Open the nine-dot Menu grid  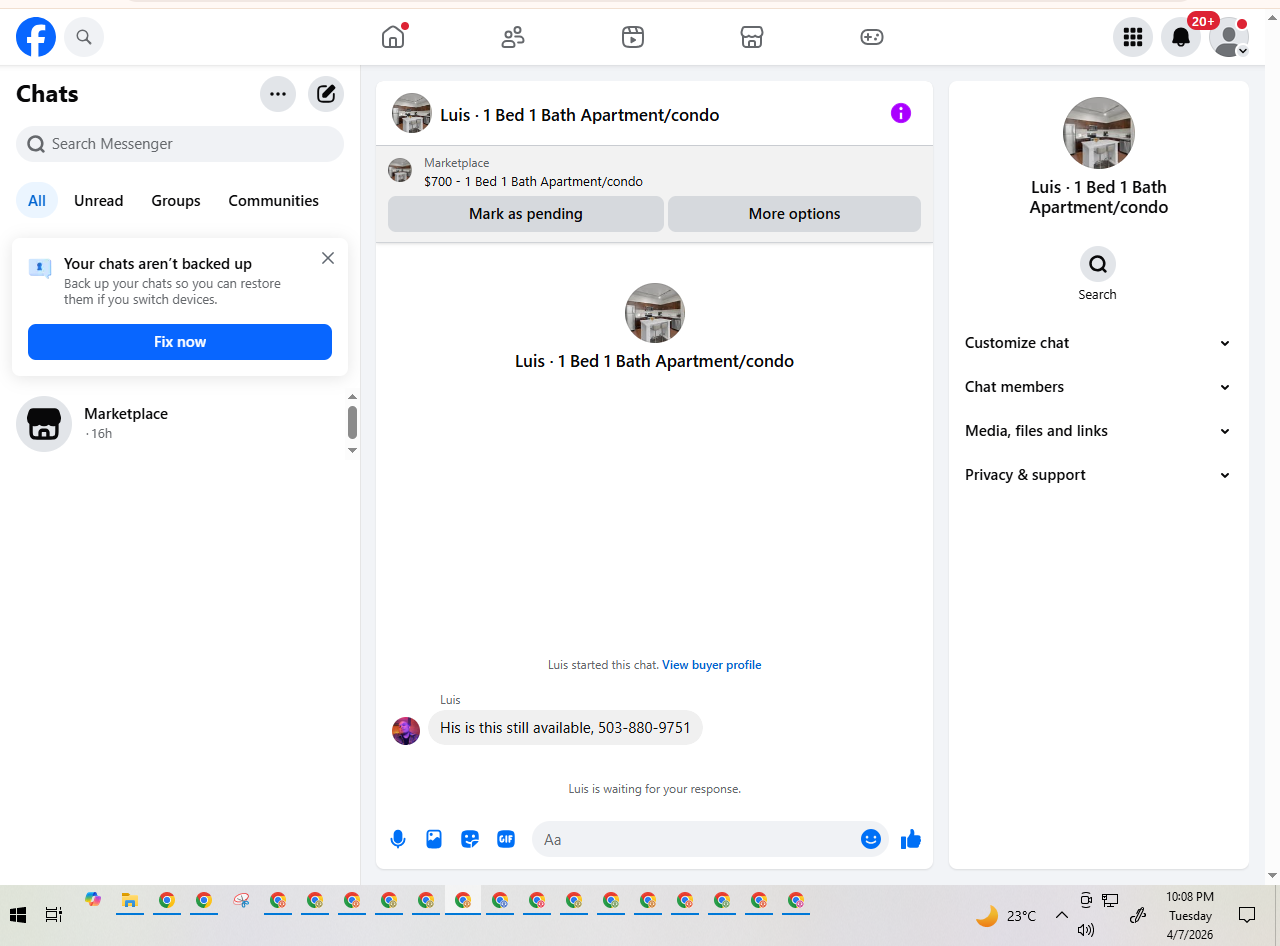(x=1133, y=37)
